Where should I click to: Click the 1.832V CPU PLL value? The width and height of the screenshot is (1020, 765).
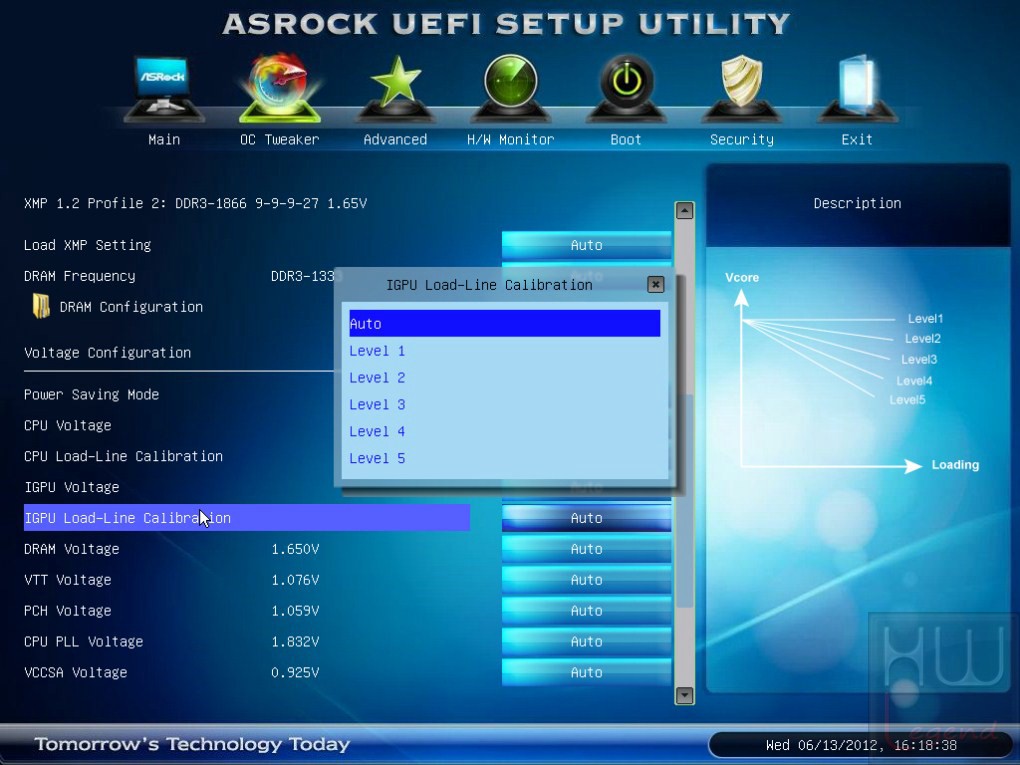pos(295,641)
